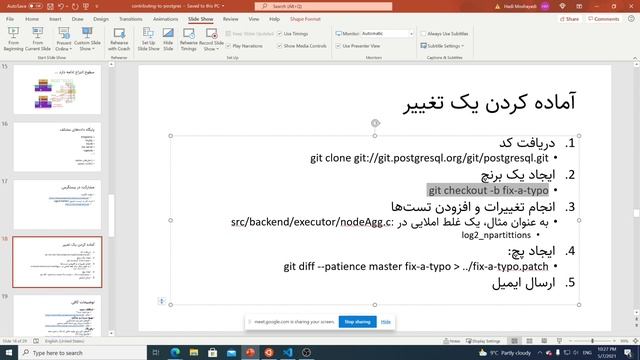Click the Save icon in title bar
The width and height of the screenshot is (640, 360).
[50, 6]
